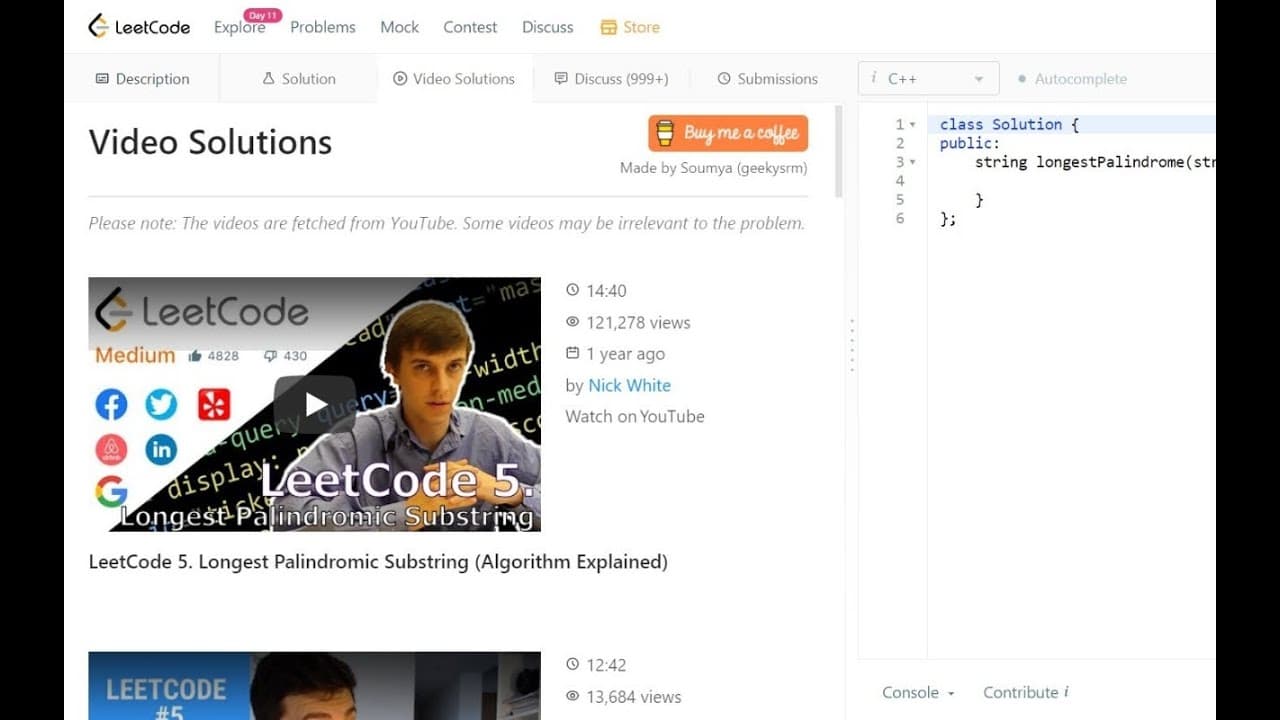The height and width of the screenshot is (720, 1280).
Task: Open the Discuss nav item
Action: [547, 27]
